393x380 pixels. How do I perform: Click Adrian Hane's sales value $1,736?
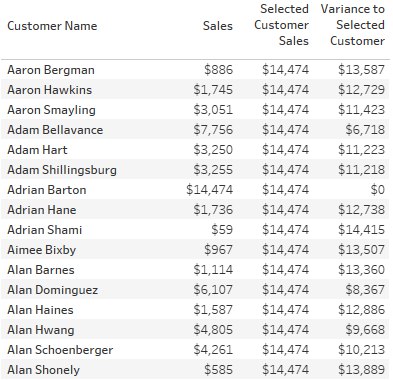(x=213, y=210)
